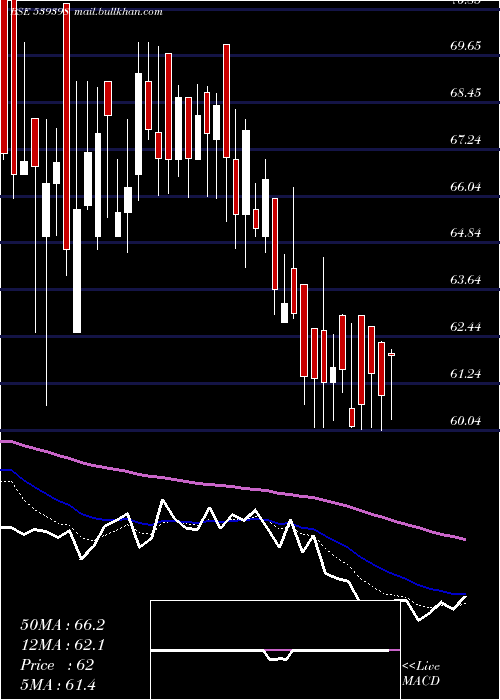This screenshot has height=700, width=500.
Task: Click the Price : 62 readout
Action: tap(57, 665)
